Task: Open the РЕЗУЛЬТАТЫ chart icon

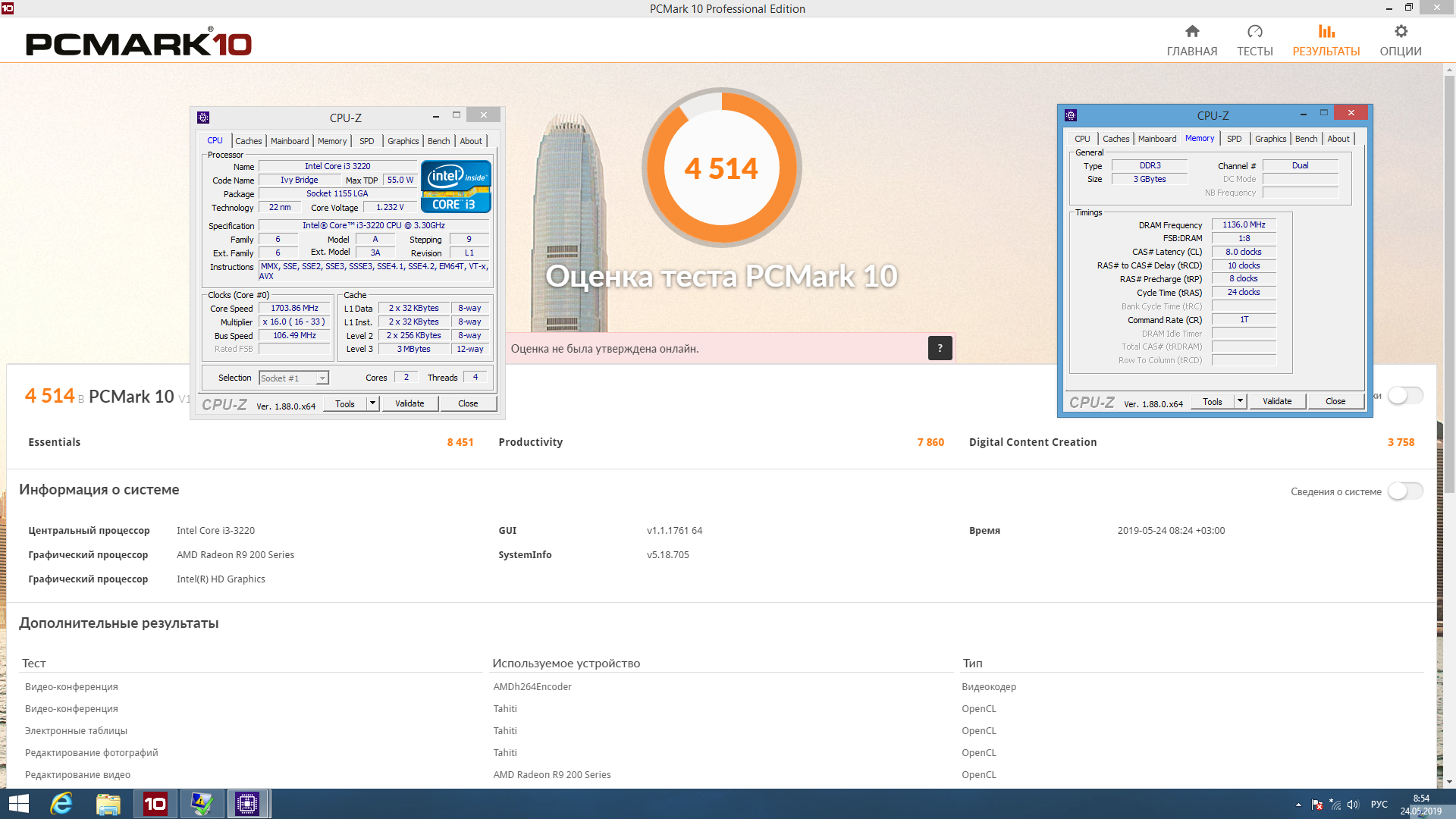Action: [1326, 31]
